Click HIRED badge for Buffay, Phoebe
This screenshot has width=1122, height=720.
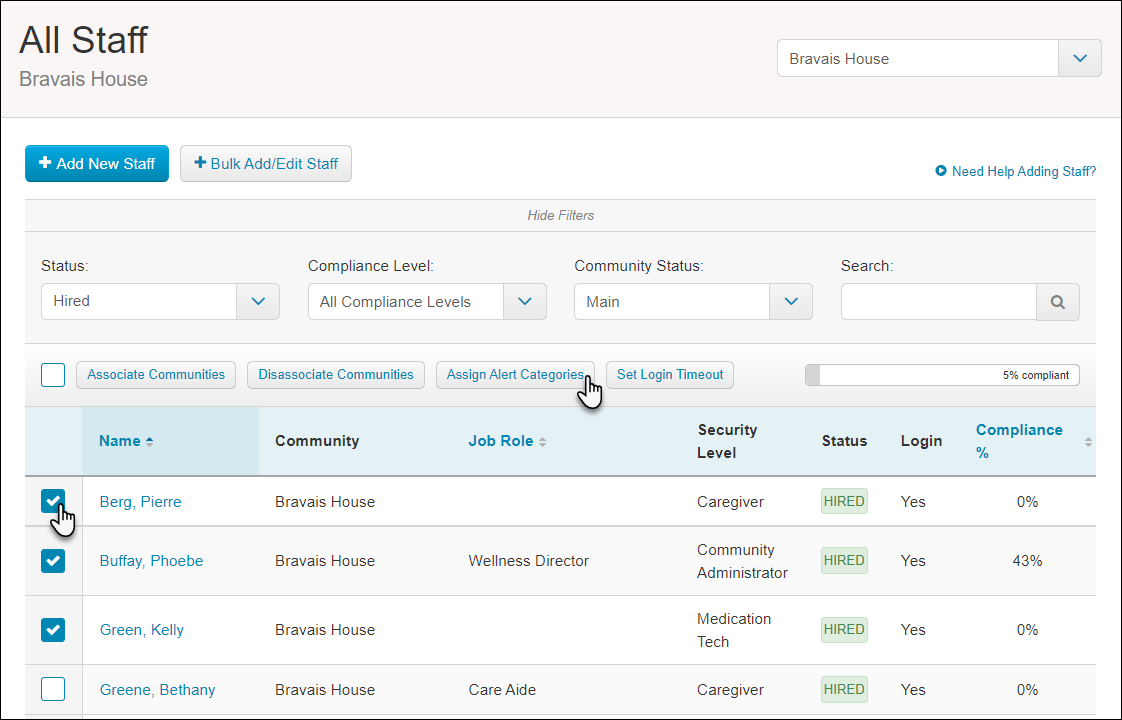point(844,560)
